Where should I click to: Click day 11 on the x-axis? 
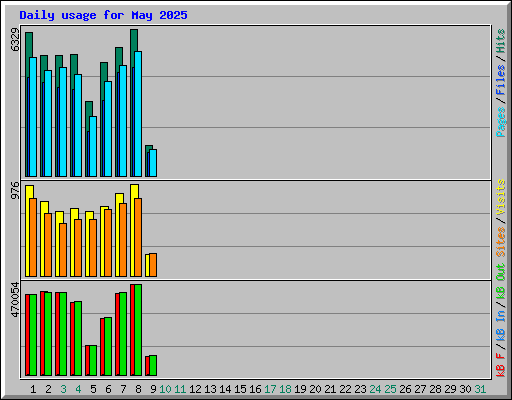click(x=180, y=389)
